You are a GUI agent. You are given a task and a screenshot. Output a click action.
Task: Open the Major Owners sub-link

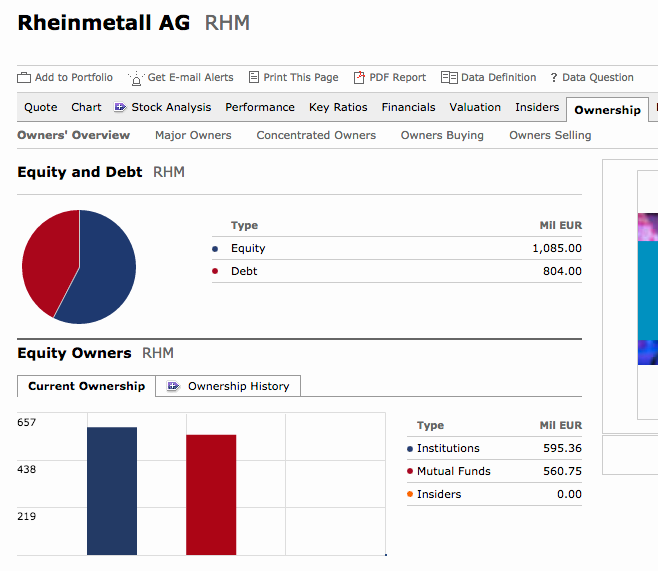(193, 135)
